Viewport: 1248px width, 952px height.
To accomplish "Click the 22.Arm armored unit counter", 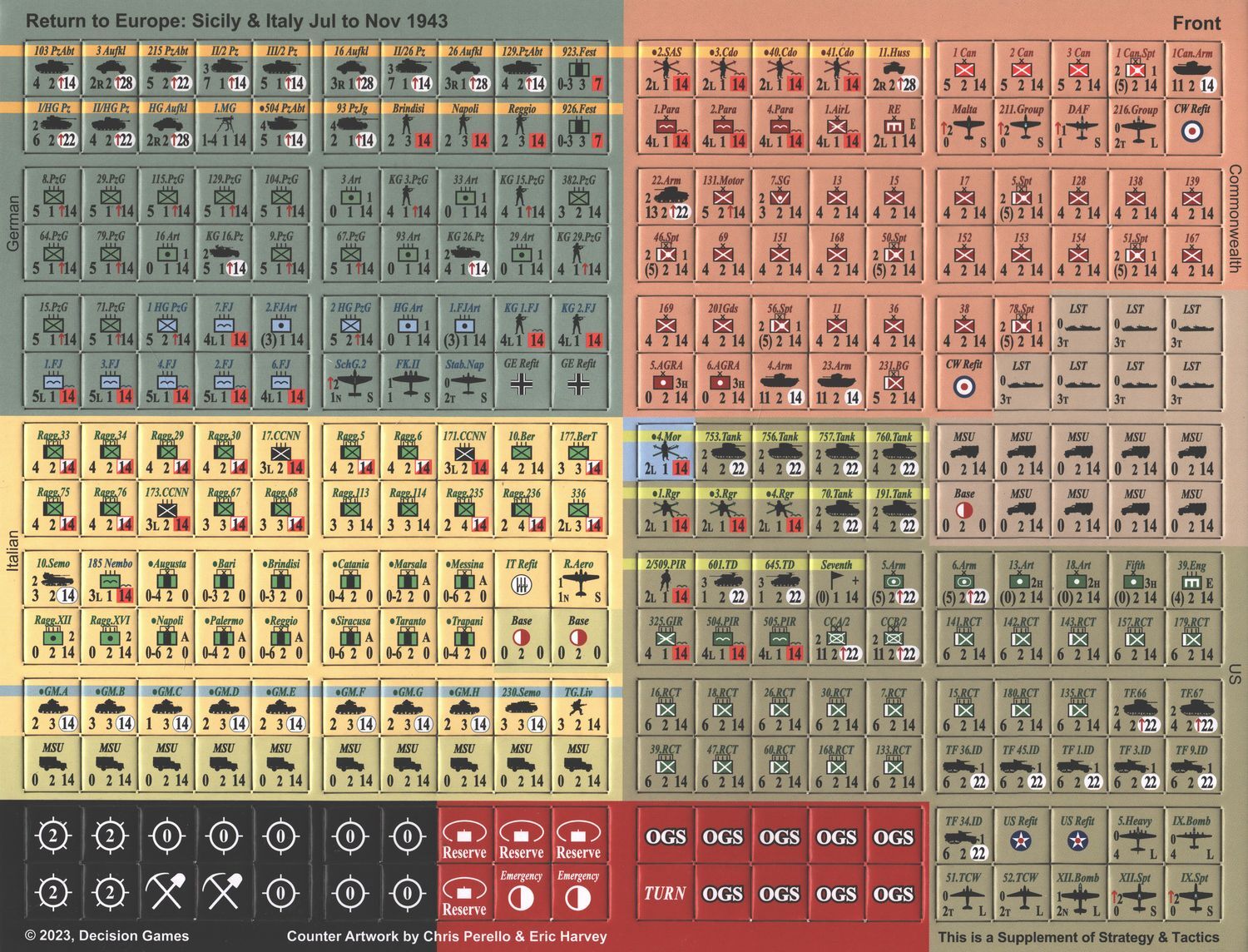I will coord(666,197).
